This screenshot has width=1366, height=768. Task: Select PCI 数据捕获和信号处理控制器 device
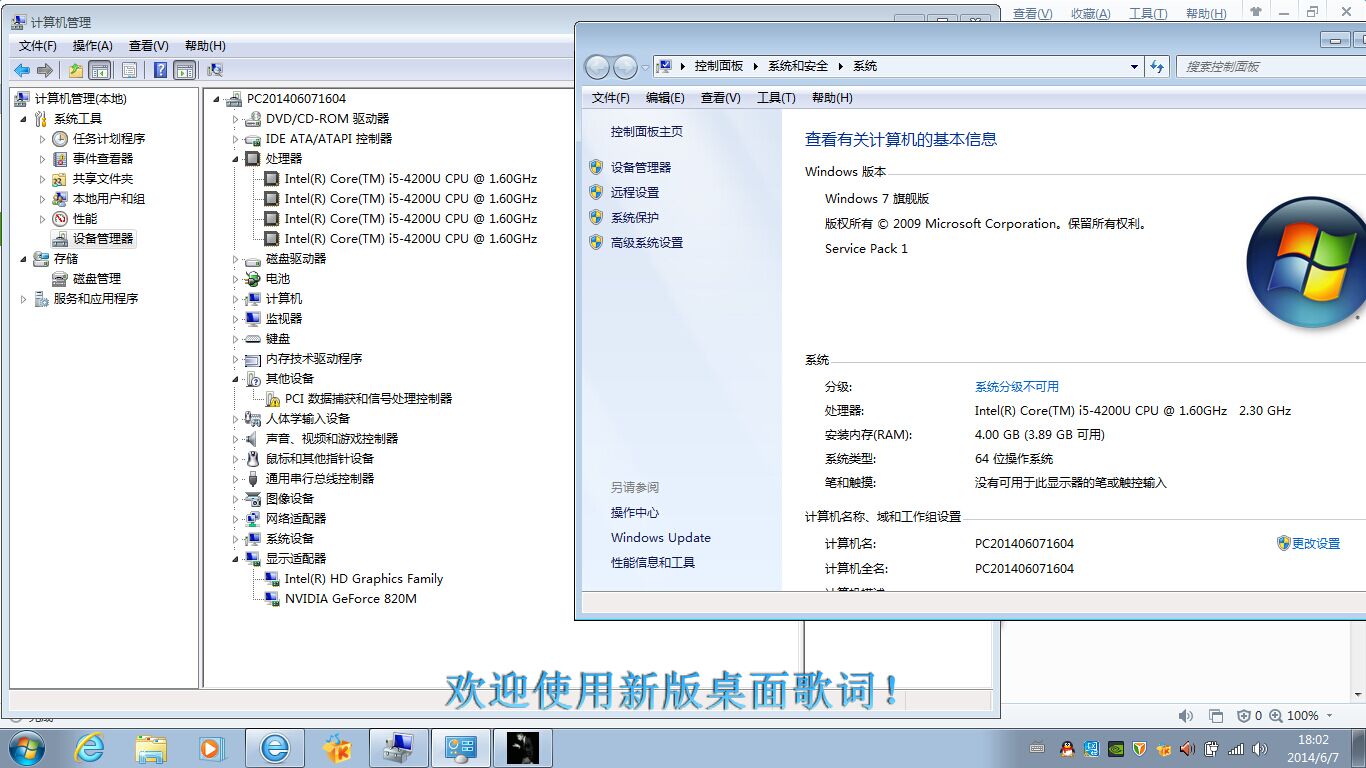[368, 398]
